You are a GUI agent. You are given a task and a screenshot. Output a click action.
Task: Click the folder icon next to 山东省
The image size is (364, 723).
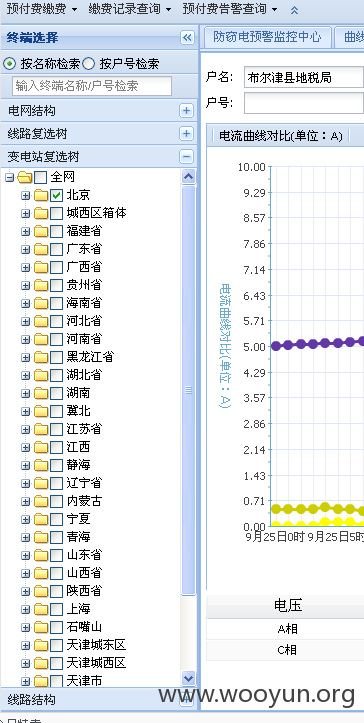tap(41, 555)
